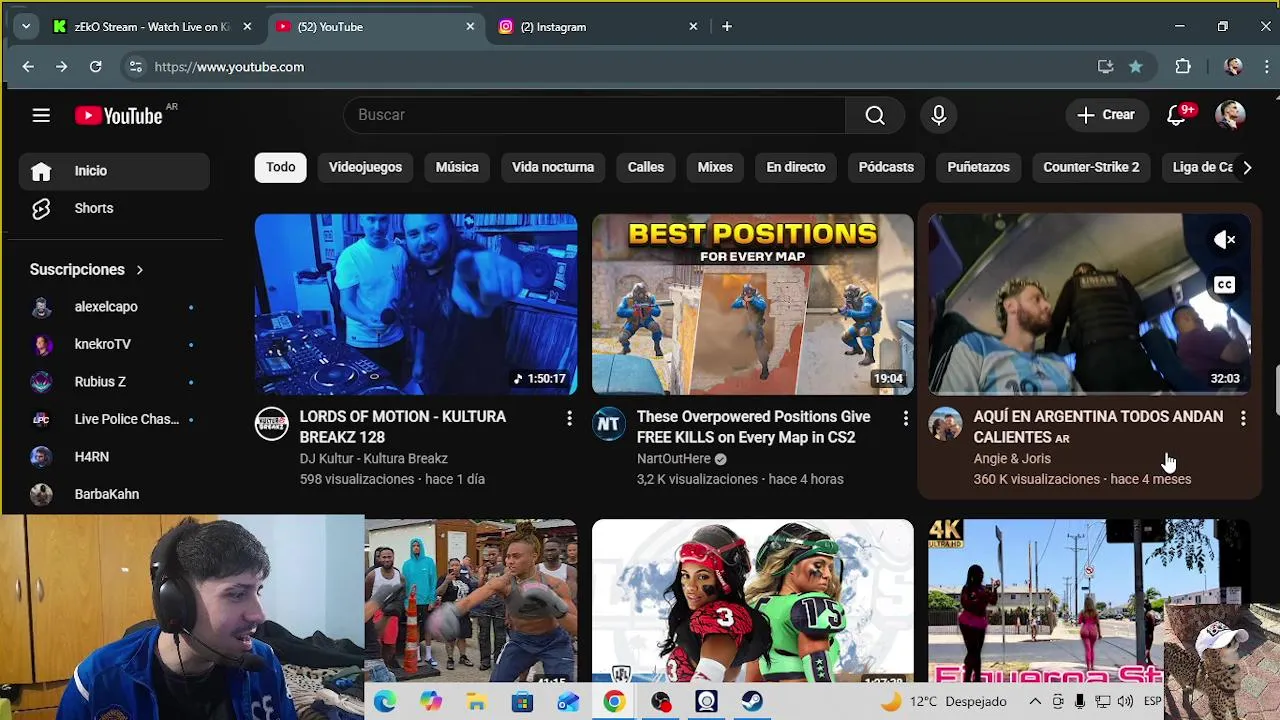This screenshot has width=1280, height=720.
Task: Open H4RN subscription channel
Action: click(114, 457)
